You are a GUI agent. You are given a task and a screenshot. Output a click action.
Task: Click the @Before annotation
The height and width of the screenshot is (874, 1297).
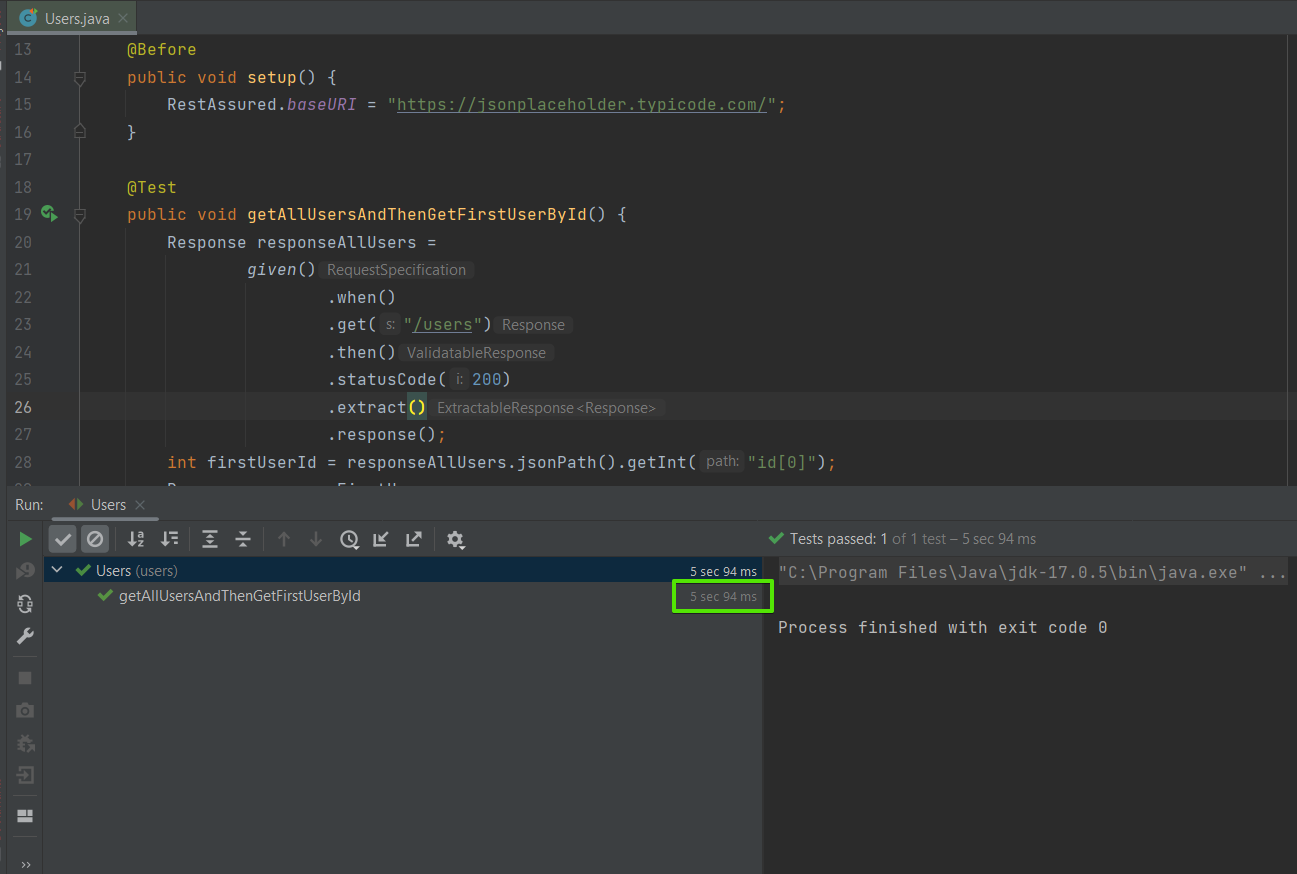[x=161, y=49]
